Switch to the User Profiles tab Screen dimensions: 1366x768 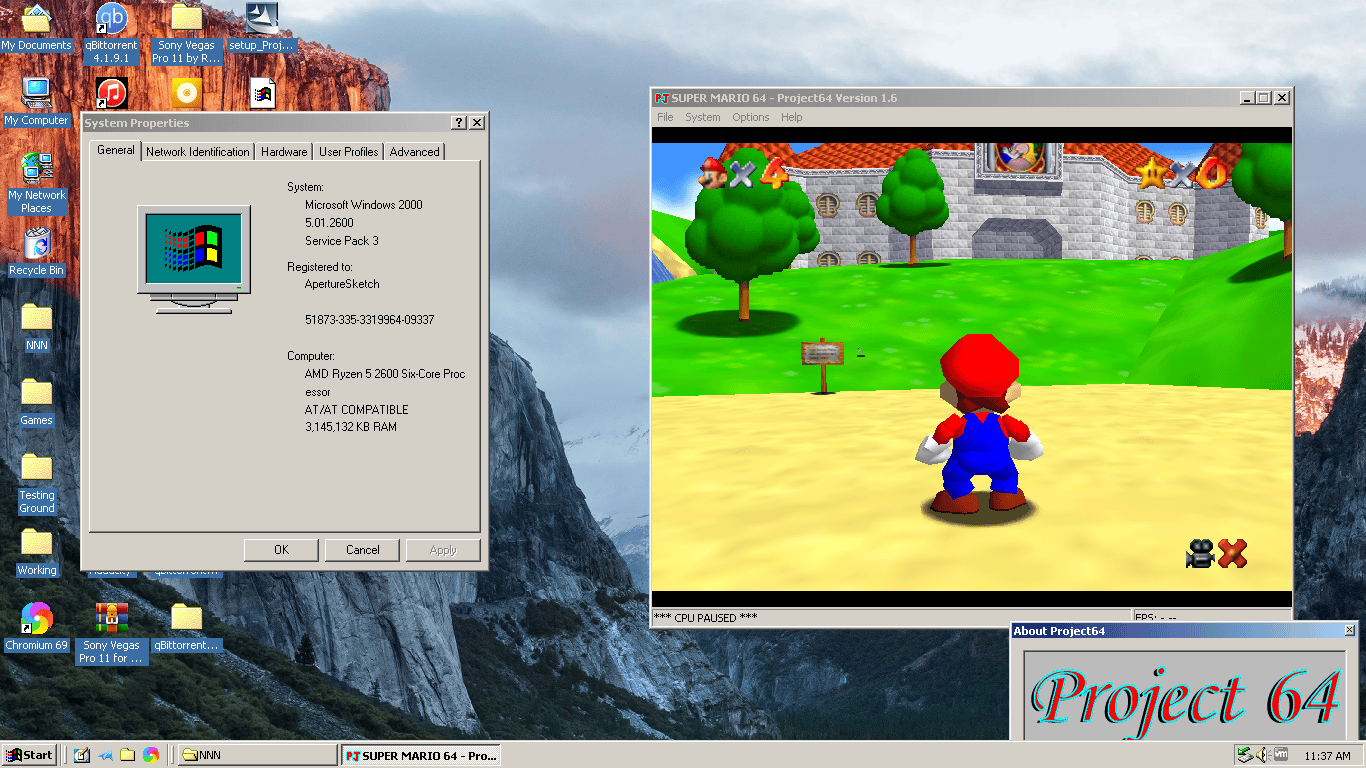(x=348, y=152)
